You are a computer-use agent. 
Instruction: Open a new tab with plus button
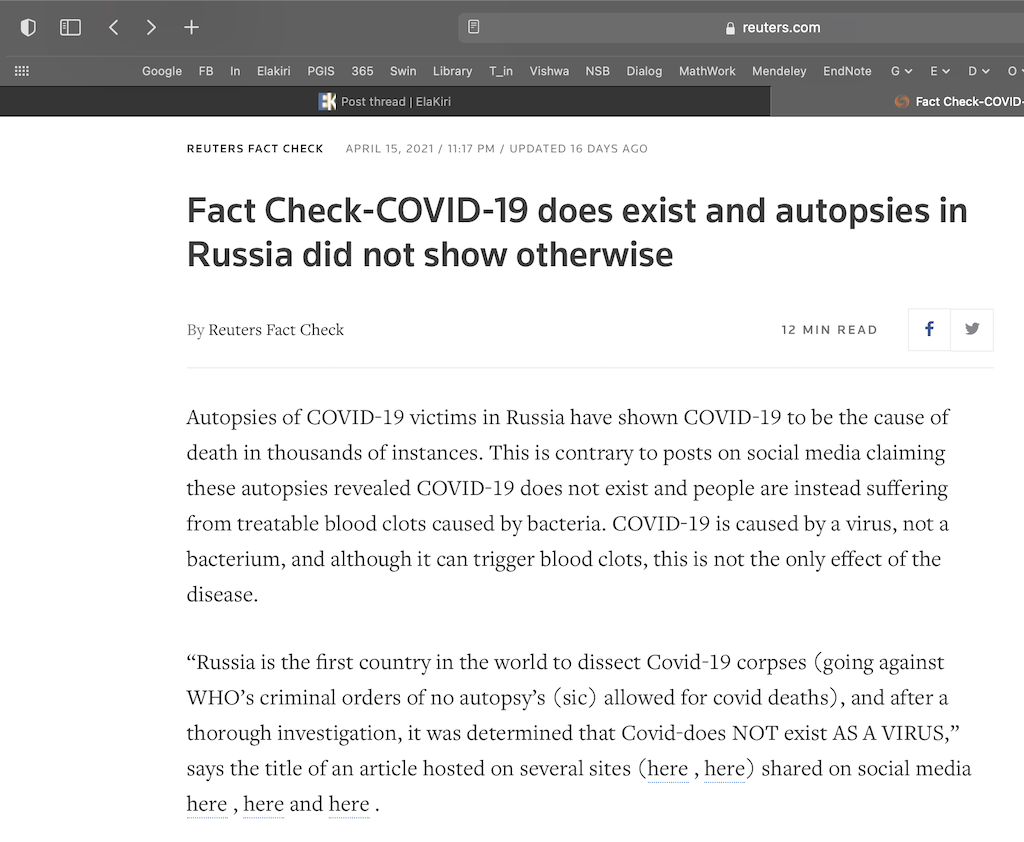(x=191, y=27)
